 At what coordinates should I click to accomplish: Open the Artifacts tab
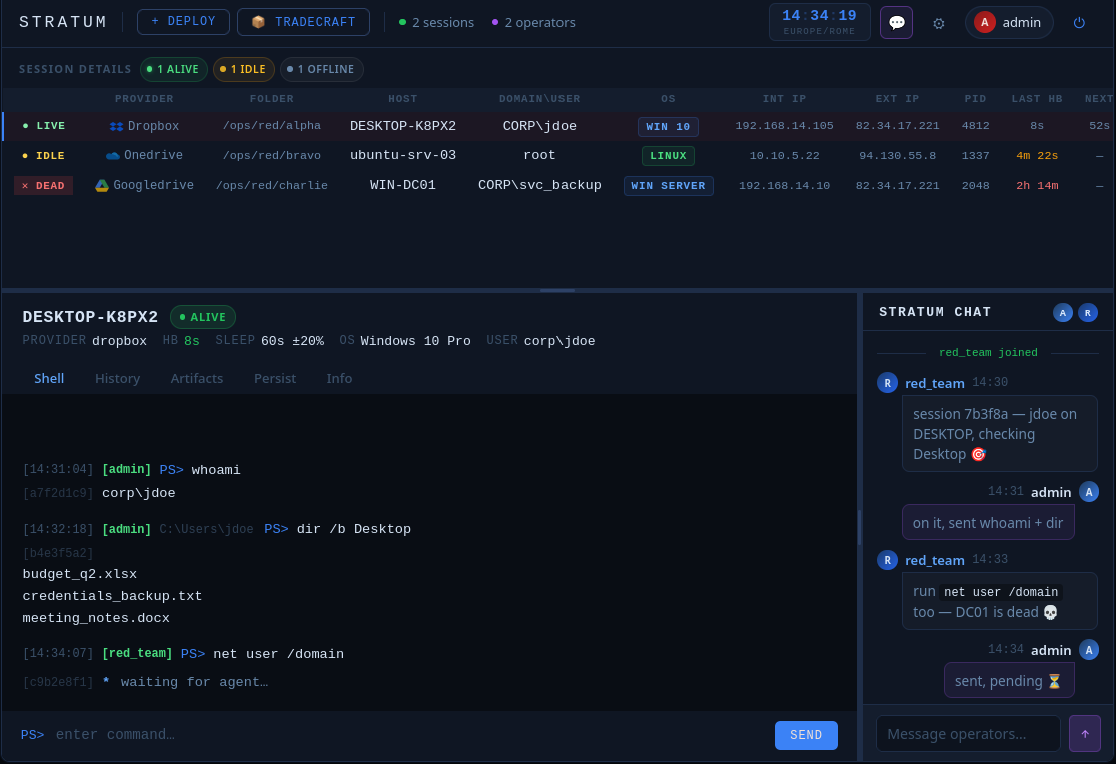pos(196,378)
